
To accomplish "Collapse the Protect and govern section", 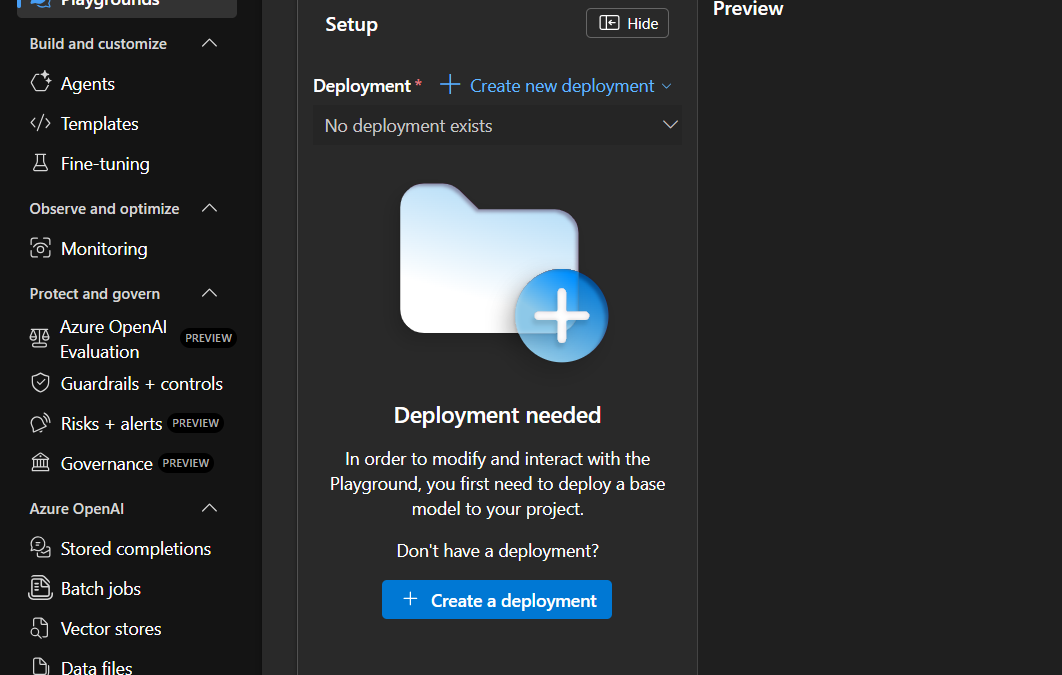I will coord(209,293).
